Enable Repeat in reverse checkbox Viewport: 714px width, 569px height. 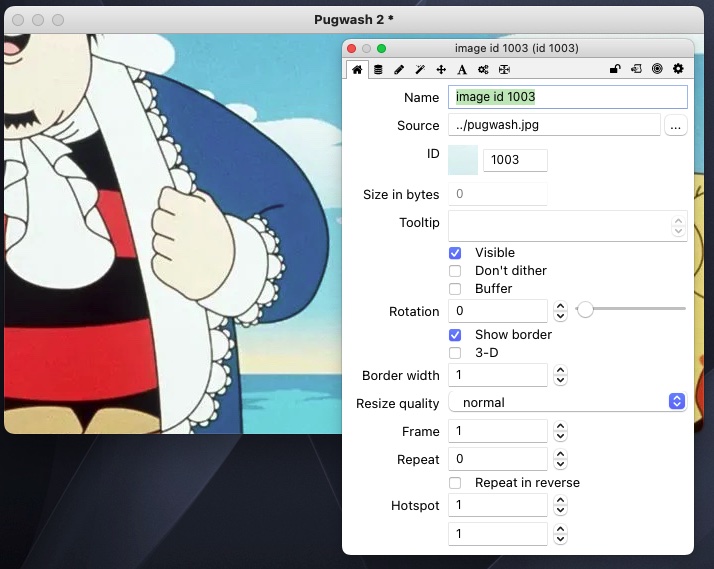[x=455, y=483]
